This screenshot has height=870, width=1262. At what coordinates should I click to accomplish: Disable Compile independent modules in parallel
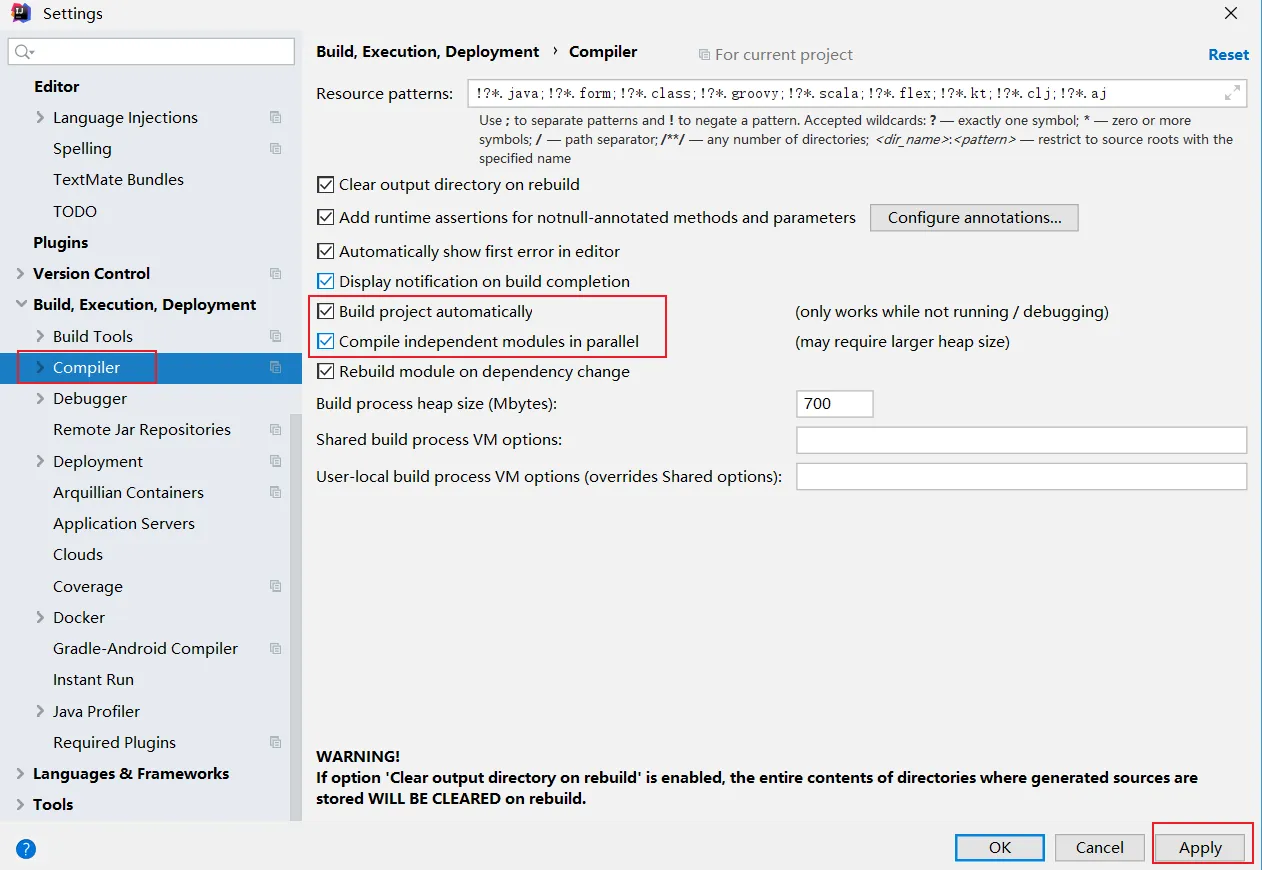(325, 342)
